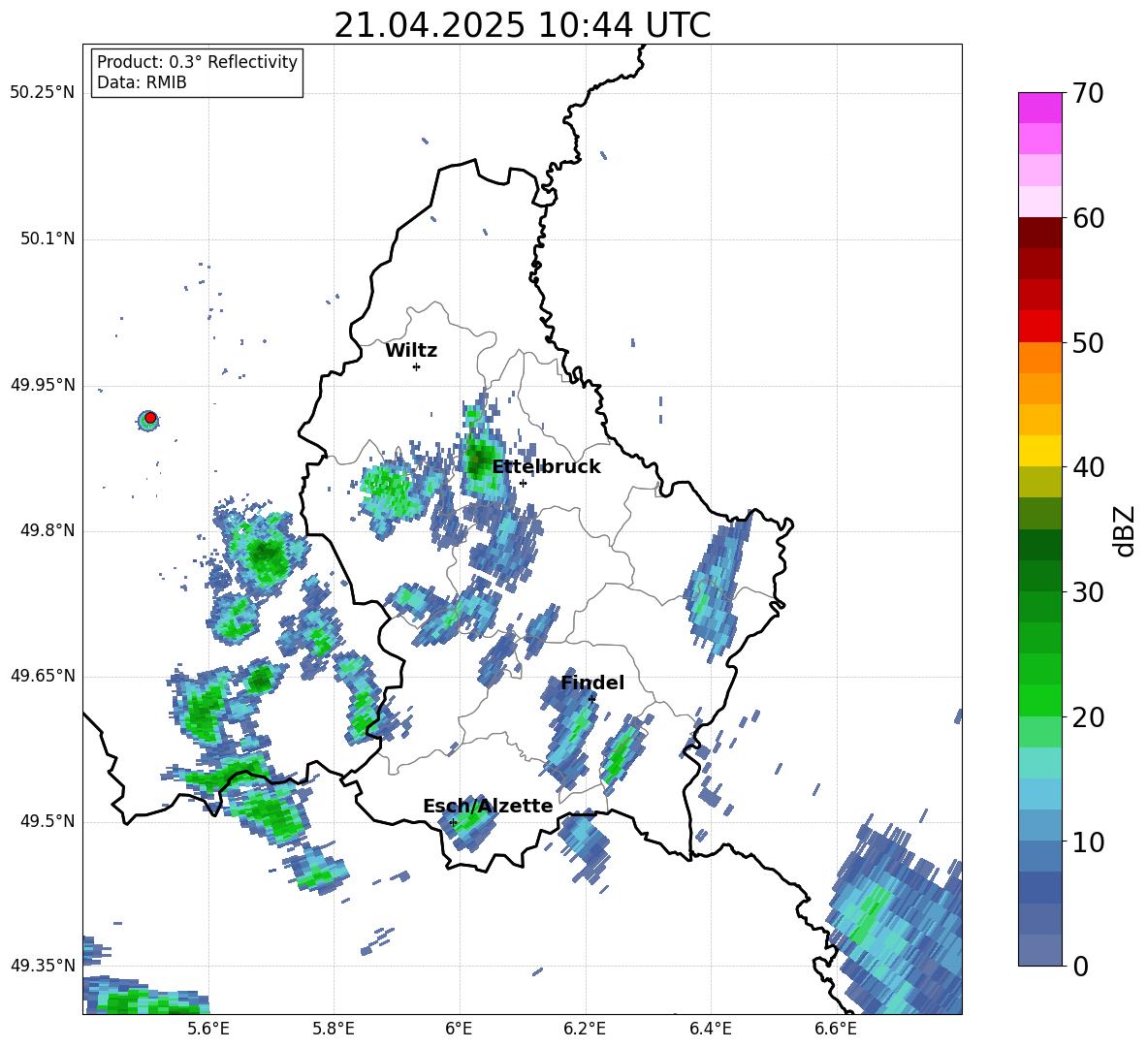Viewport: 1148px width, 1048px height.
Task: Click the Ettelbruck location cross marker
Action: (x=523, y=483)
